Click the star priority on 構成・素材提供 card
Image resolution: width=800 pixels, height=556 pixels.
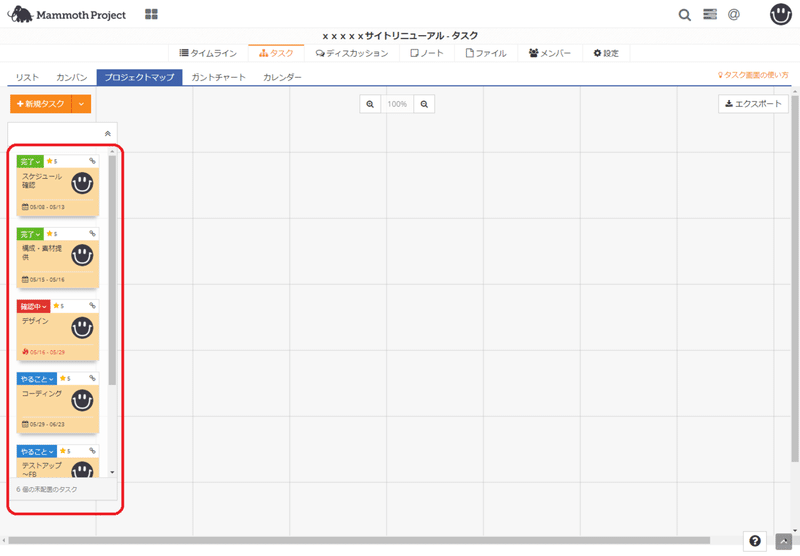pyautogui.click(x=52, y=234)
